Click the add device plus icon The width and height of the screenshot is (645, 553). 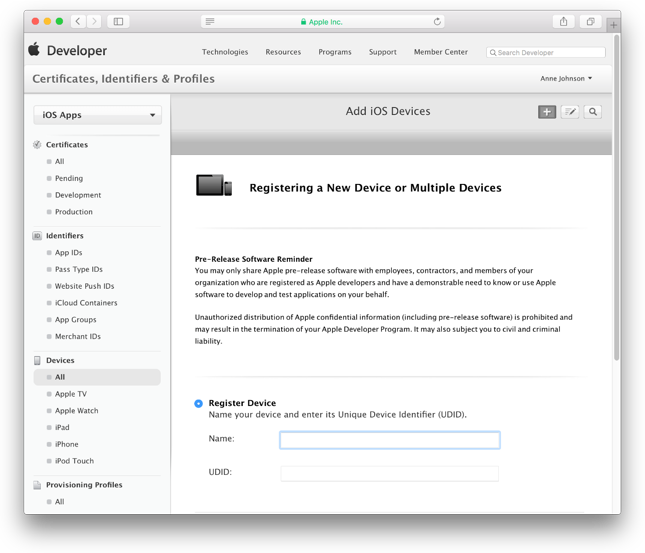coord(547,112)
